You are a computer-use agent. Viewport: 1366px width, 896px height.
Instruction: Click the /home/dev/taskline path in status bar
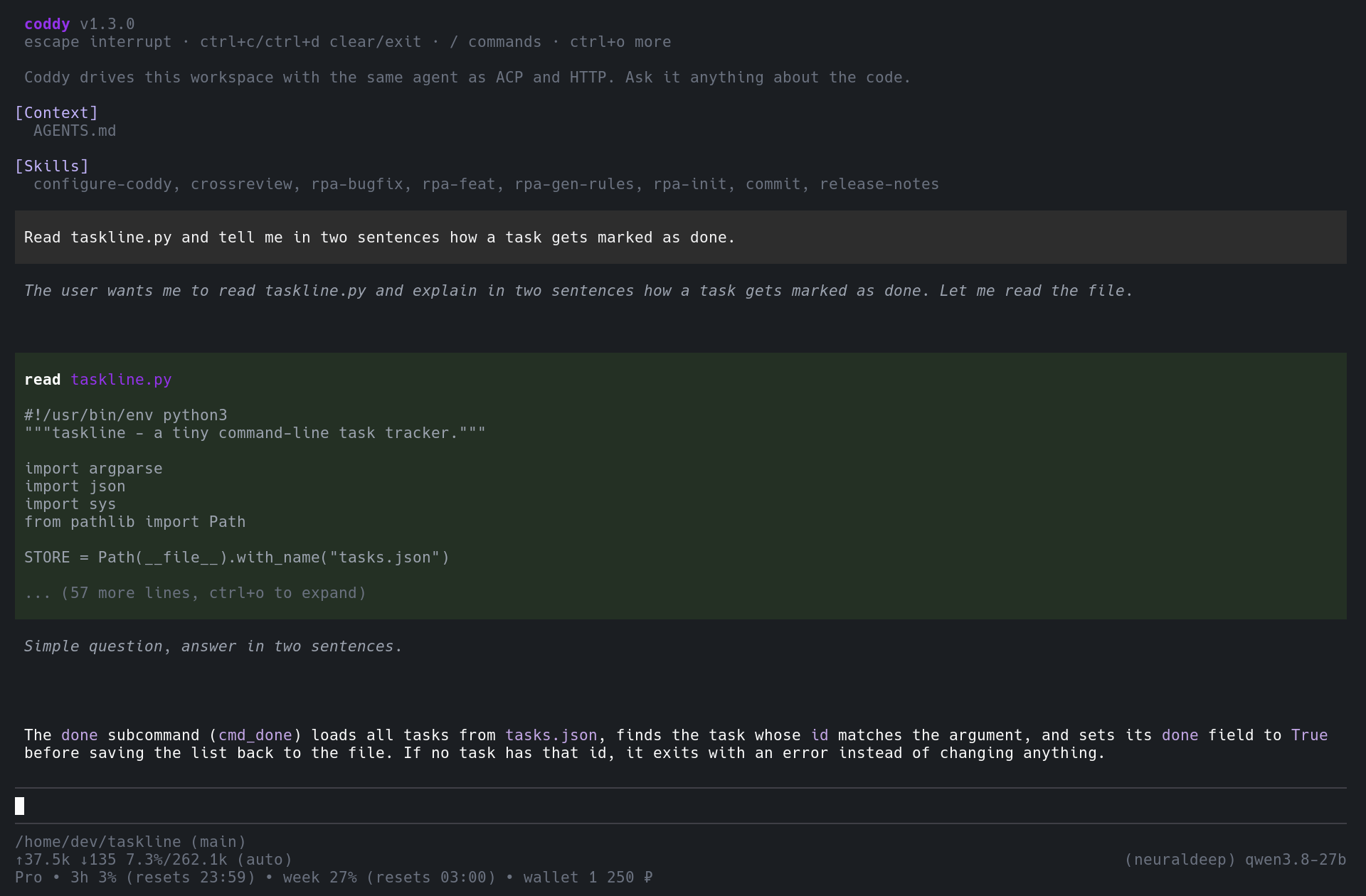(x=98, y=842)
